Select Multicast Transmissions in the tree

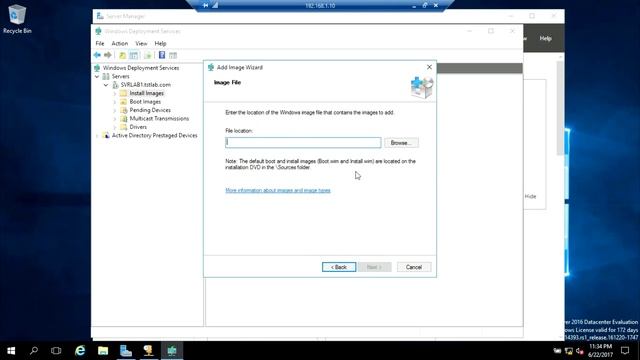159,119
